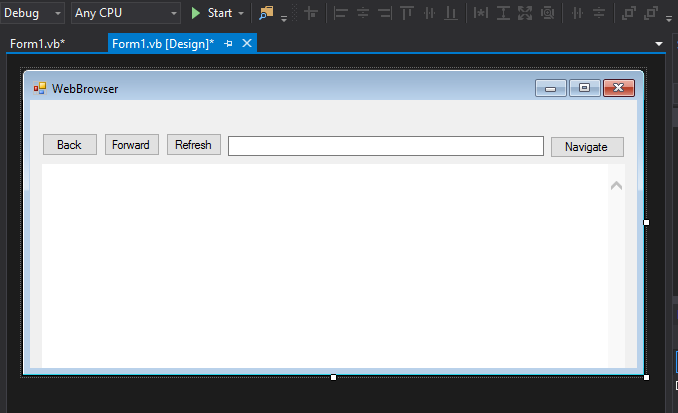Open the document tab list dropdown arrow
Image resolution: width=678 pixels, height=413 pixels.
[x=659, y=44]
